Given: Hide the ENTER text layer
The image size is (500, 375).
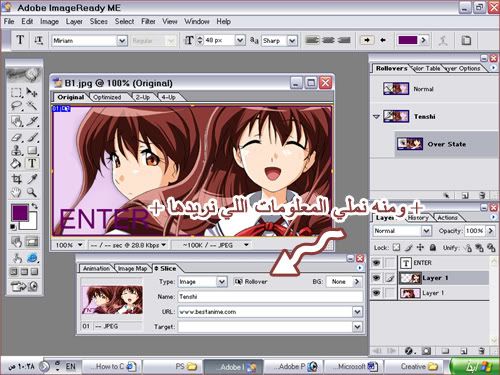Looking at the screenshot, I should [x=376, y=263].
